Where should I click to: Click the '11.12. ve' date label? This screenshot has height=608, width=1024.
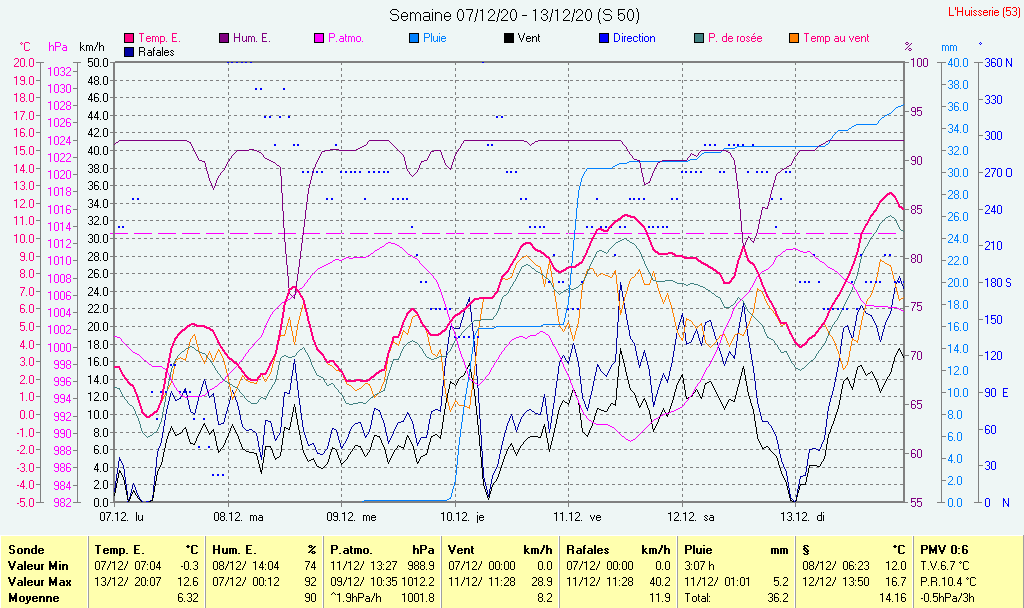coord(577,517)
